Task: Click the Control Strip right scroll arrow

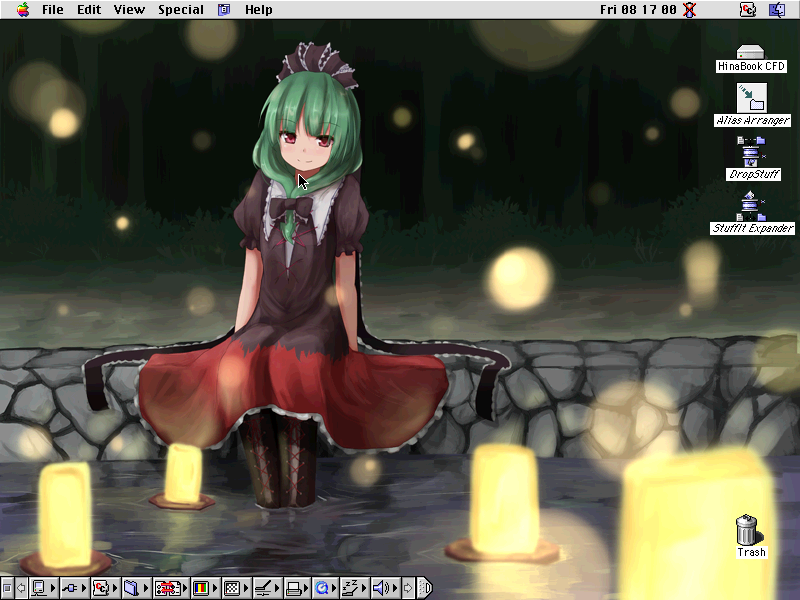Action: click(408, 588)
